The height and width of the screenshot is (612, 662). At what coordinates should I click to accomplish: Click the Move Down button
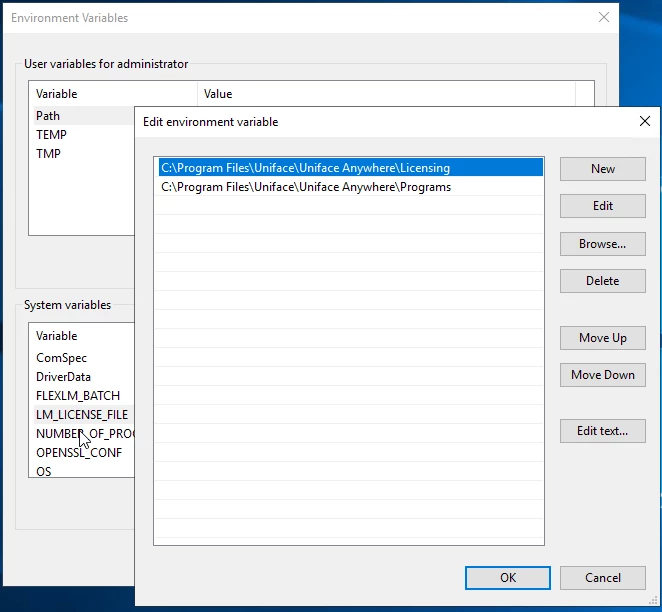coord(602,375)
